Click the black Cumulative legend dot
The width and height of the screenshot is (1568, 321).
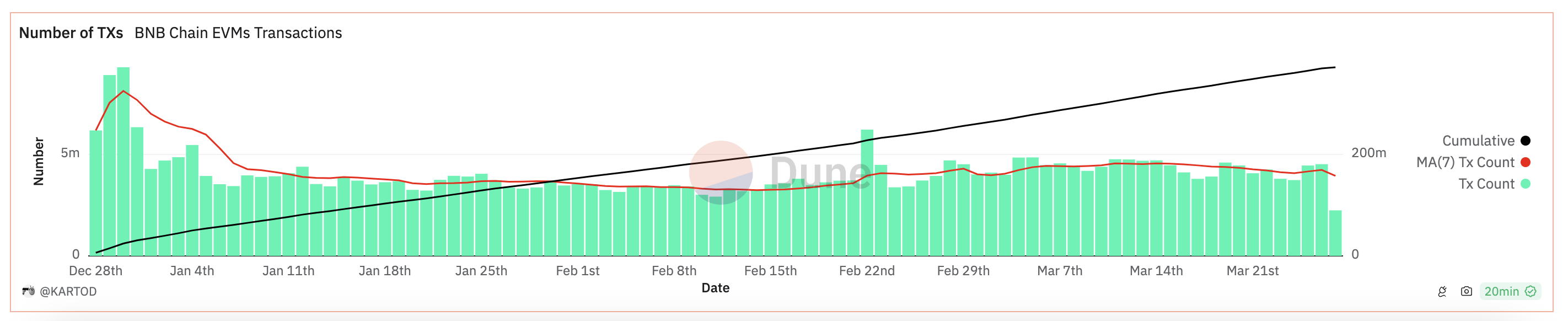coord(1526,141)
